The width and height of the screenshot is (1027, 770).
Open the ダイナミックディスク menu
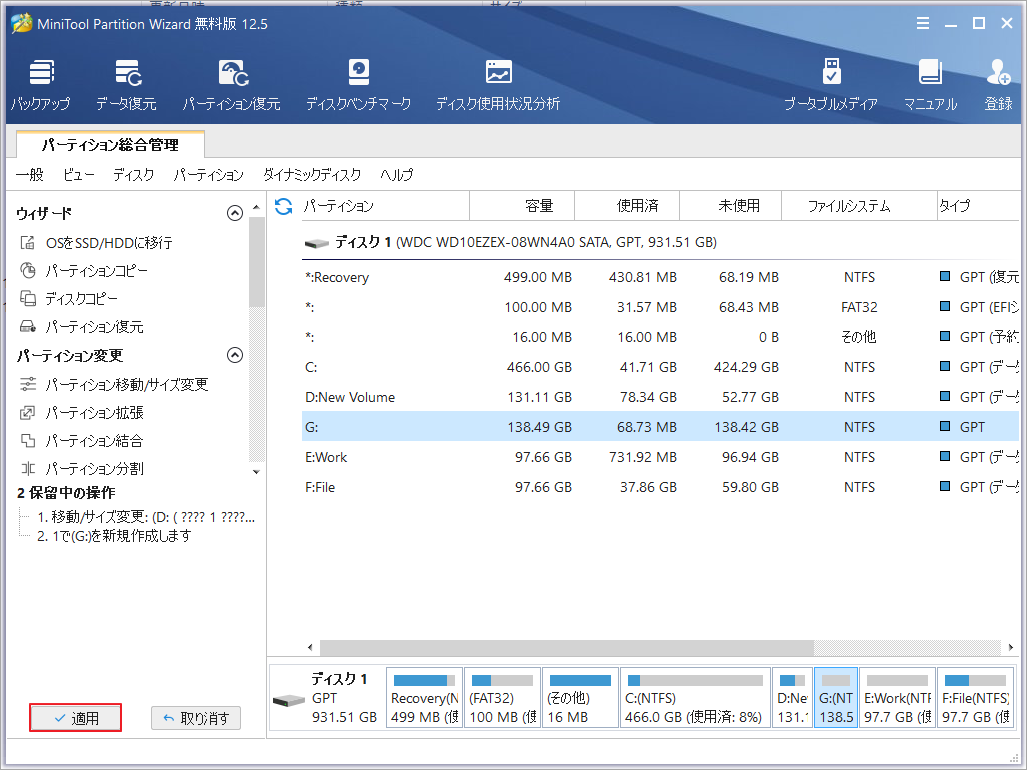311,175
